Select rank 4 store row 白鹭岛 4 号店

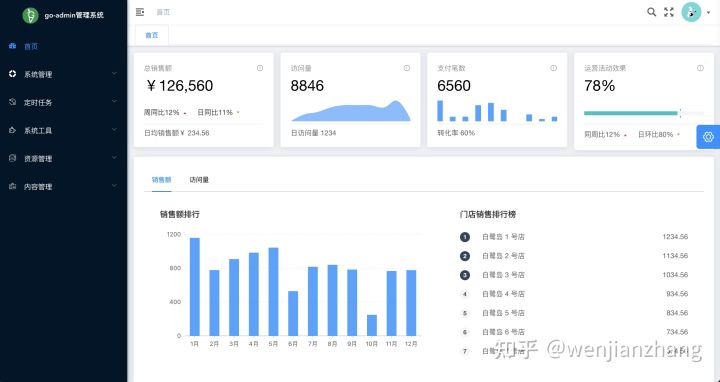tap(574, 294)
